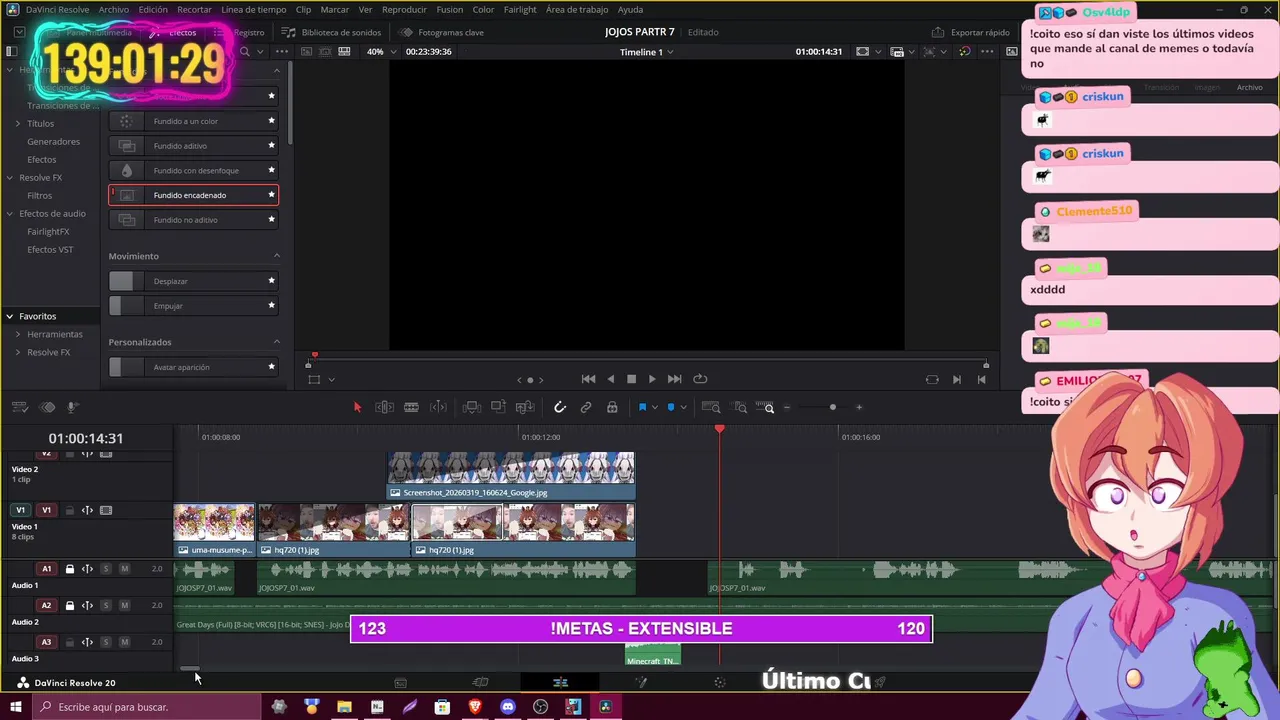1280x720 pixels.
Task: Click timeline horizontal scrollbar handle
Action: click(x=190, y=669)
